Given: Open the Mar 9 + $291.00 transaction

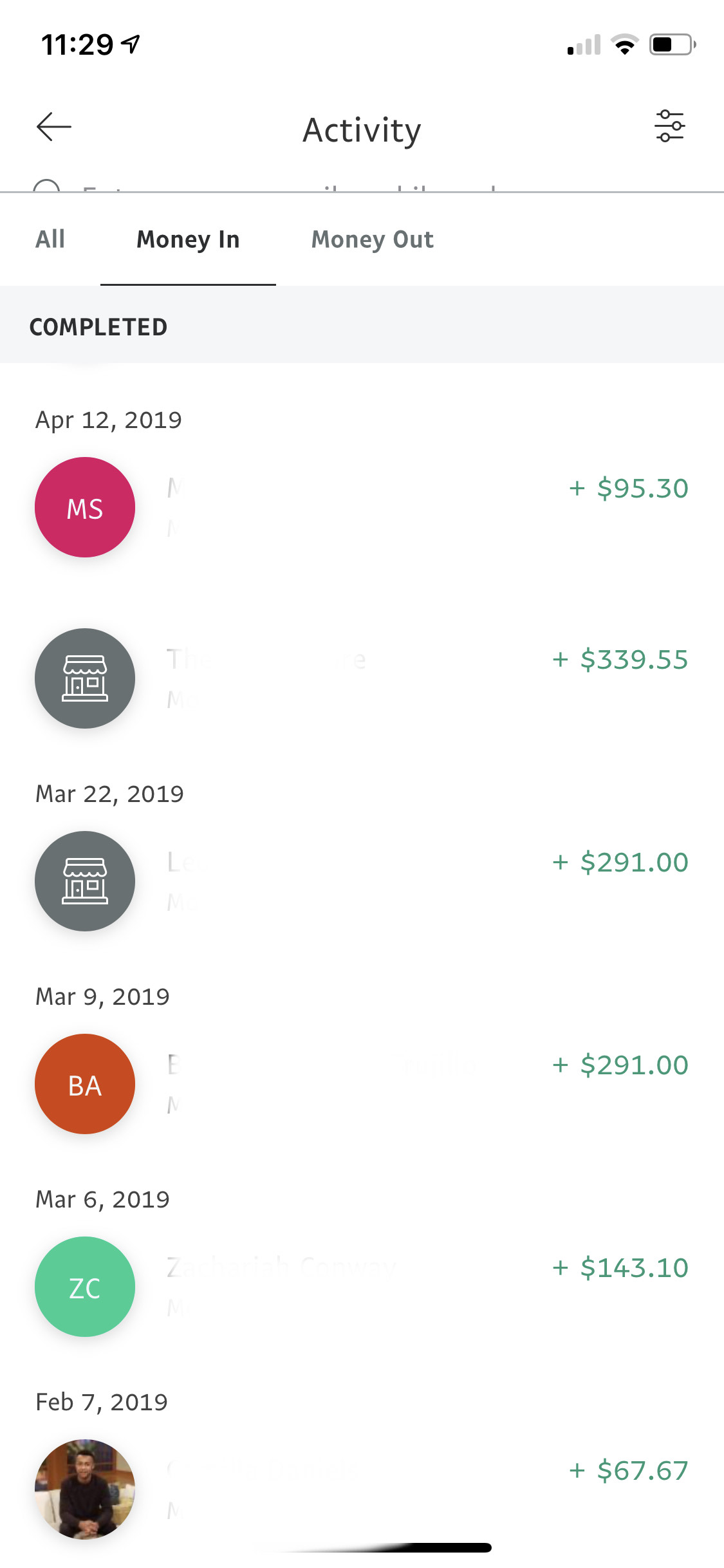Looking at the screenshot, I should point(620,1065).
